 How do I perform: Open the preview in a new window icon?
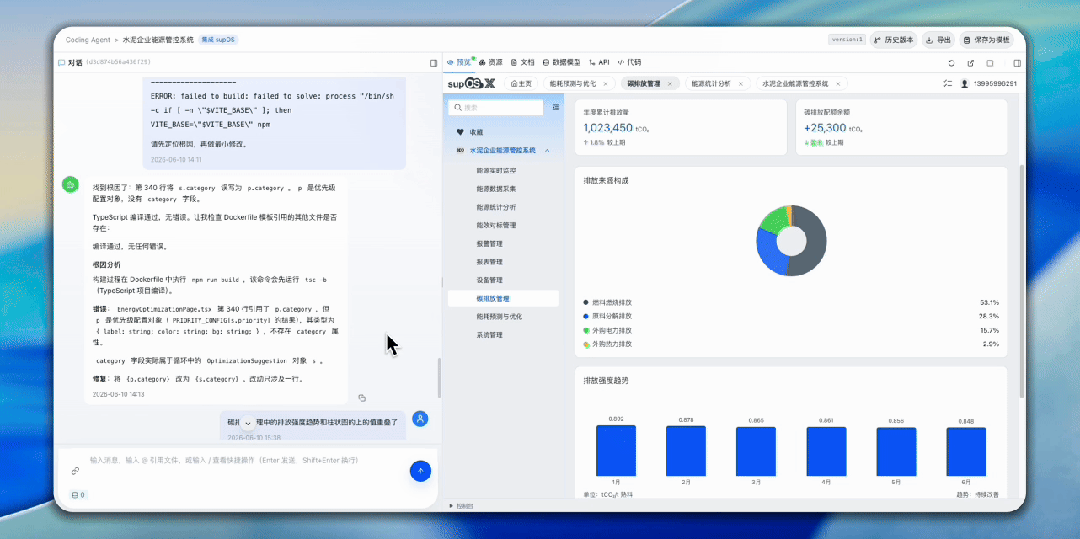970,63
